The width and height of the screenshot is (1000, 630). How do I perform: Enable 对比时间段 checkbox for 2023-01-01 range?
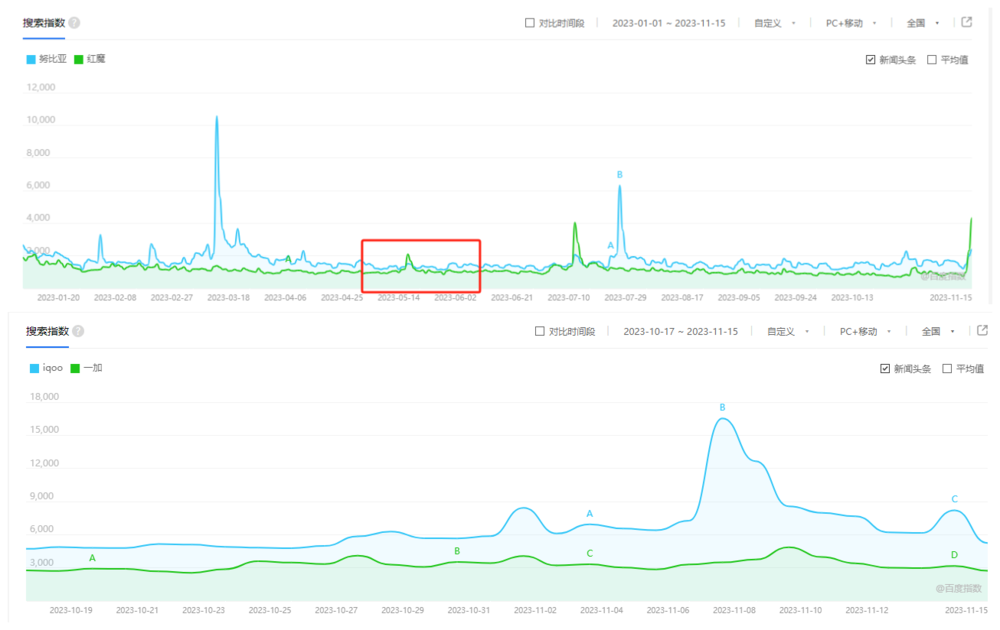click(529, 23)
